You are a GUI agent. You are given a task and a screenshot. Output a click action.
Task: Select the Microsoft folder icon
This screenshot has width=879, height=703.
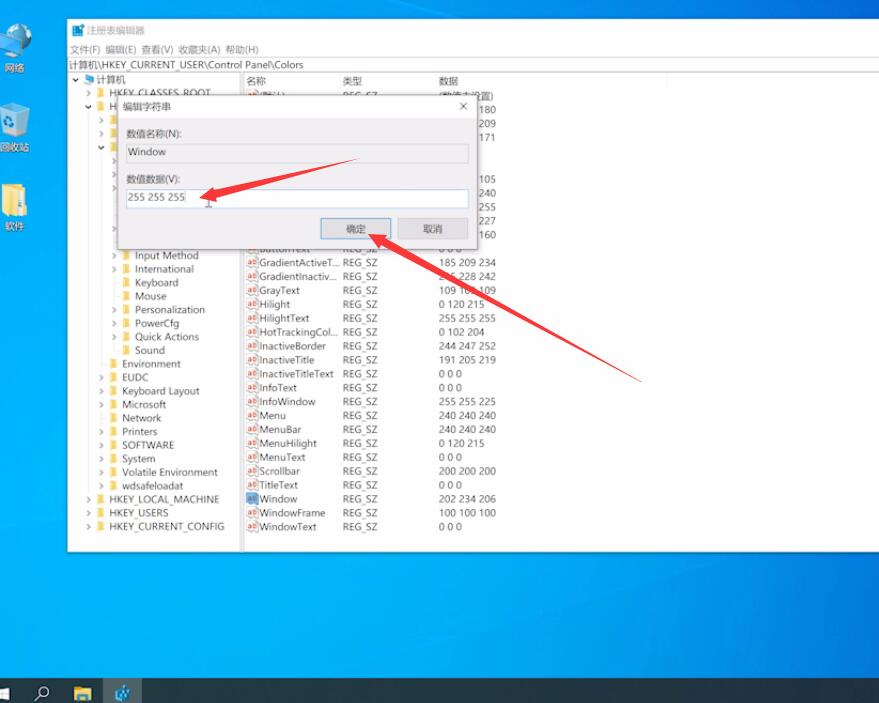click(x=114, y=405)
